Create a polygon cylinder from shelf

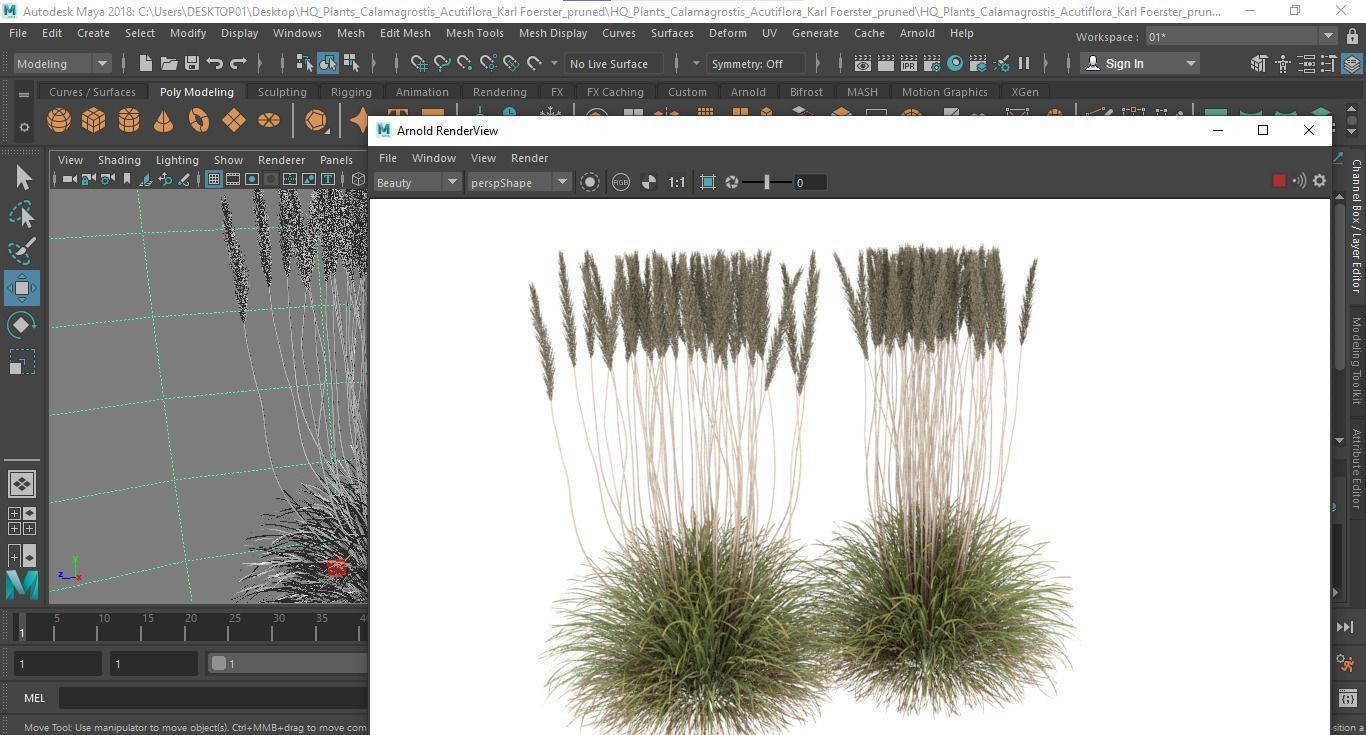point(129,121)
